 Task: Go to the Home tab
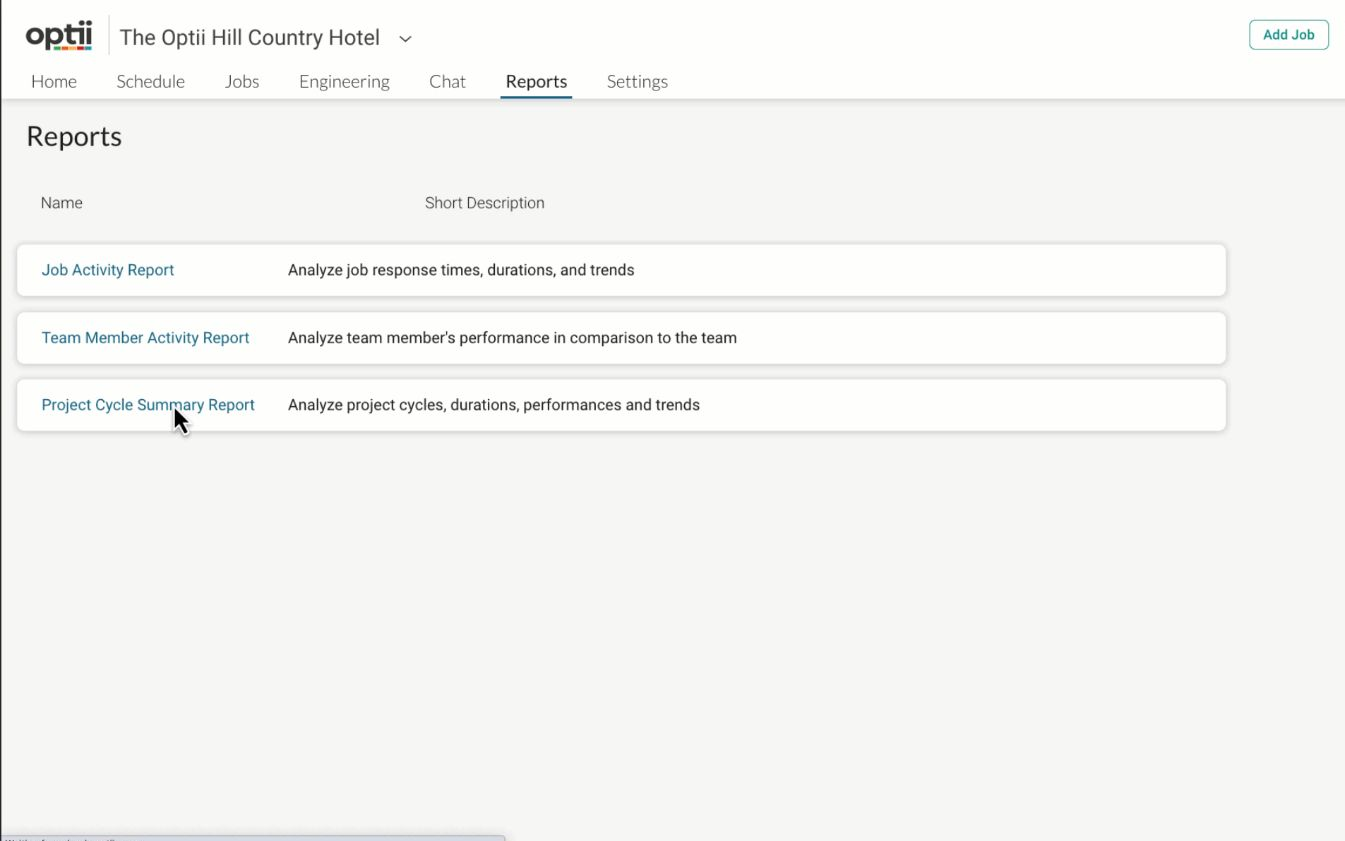(x=54, y=82)
